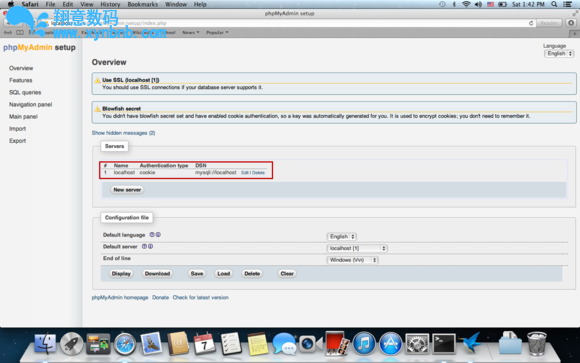Image resolution: width=580 pixels, height=363 pixels.
Task: Open the Bookmarks menu
Action: pos(142,4)
